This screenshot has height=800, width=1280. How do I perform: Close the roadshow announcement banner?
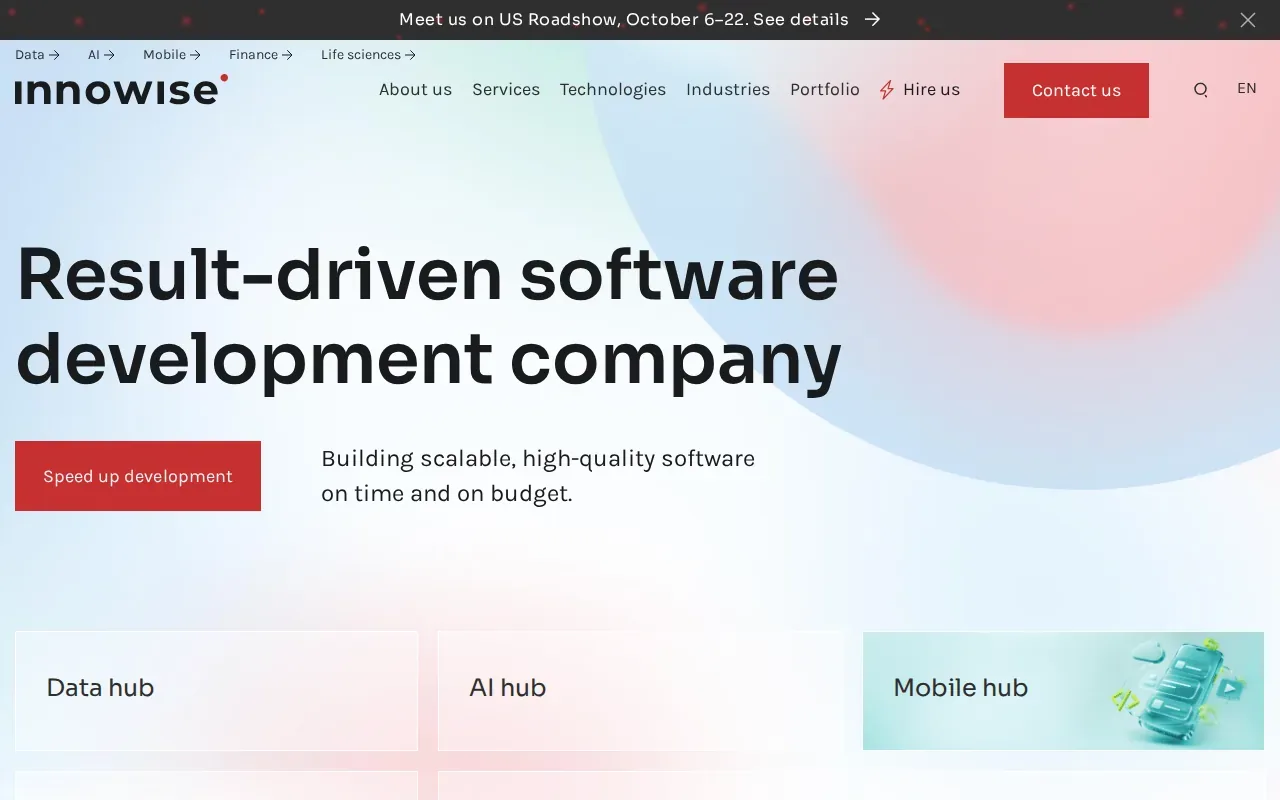[1248, 20]
